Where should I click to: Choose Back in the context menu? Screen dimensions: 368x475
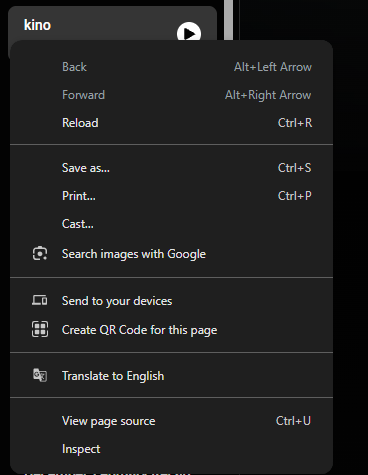click(171, 67)
